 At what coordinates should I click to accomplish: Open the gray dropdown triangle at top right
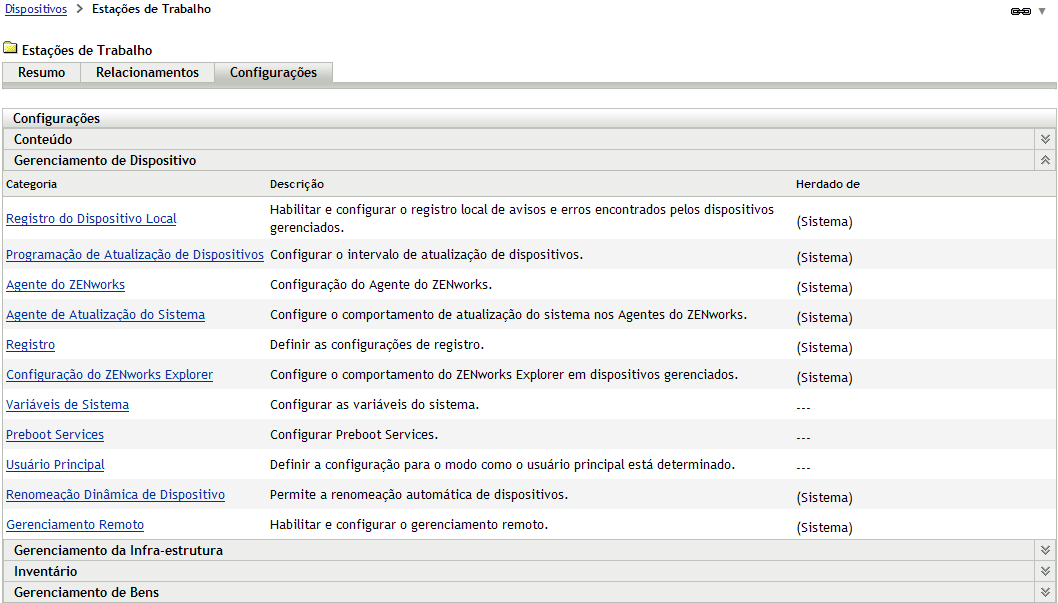tap(1043, 9)
